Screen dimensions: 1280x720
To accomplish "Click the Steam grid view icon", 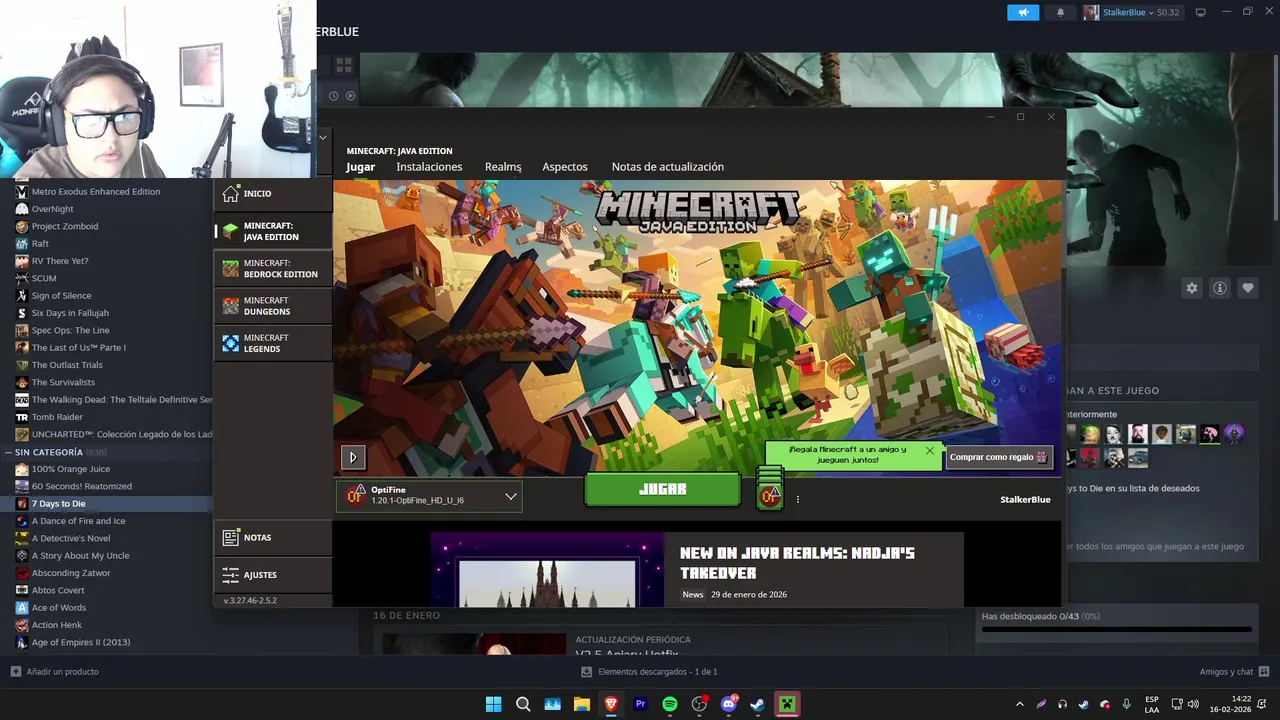I will click(x=343, y=65).
